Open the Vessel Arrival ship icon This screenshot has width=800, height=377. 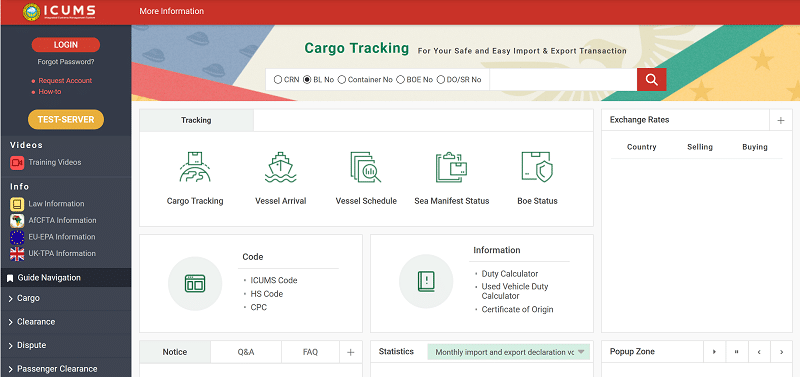[280, 167]
